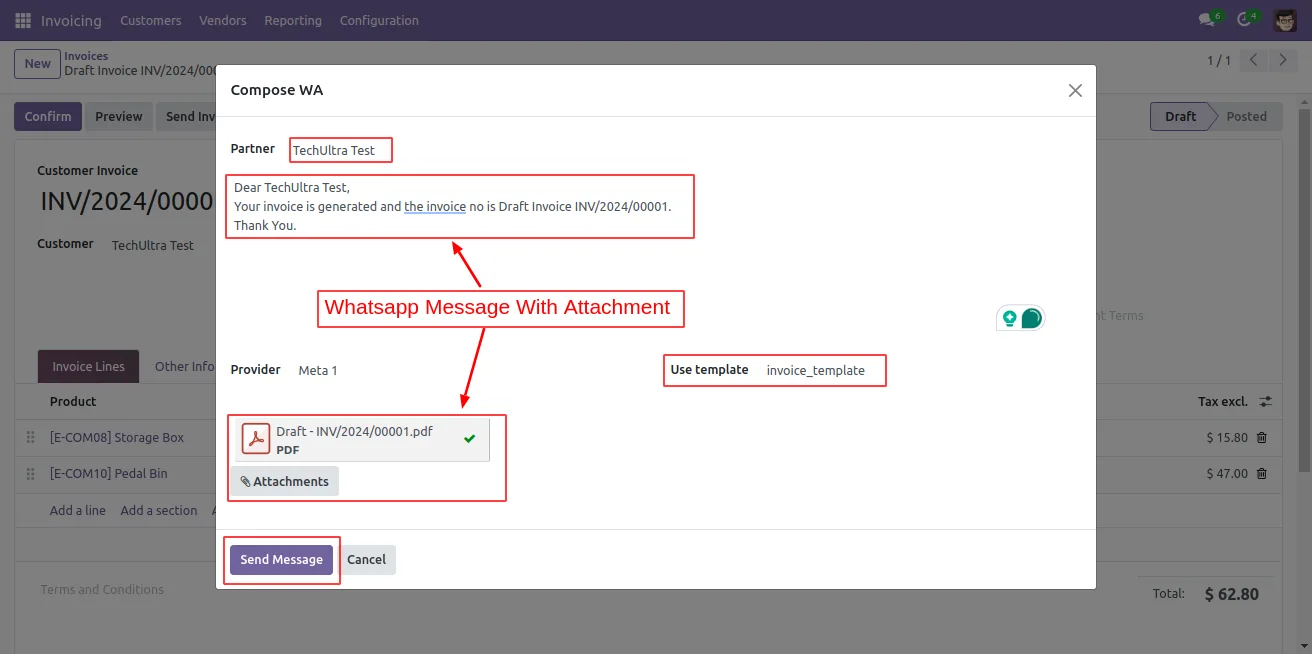Click the Customer field TechUltra Test on invoice
The height and width of the screenshot is (654, 1312).
[x=153, y=245]
